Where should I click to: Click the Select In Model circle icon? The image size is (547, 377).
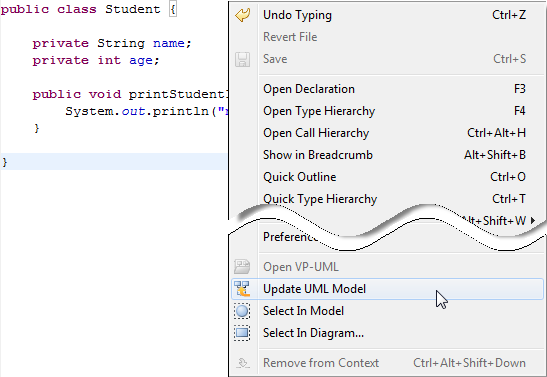(242, 311)
